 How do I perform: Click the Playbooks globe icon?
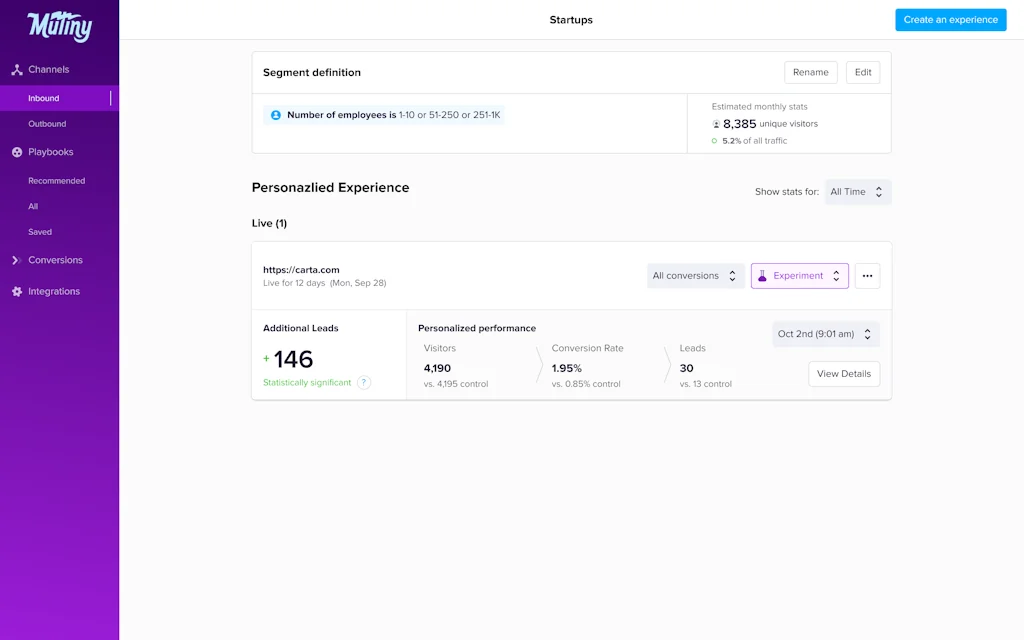coord(17,152)
